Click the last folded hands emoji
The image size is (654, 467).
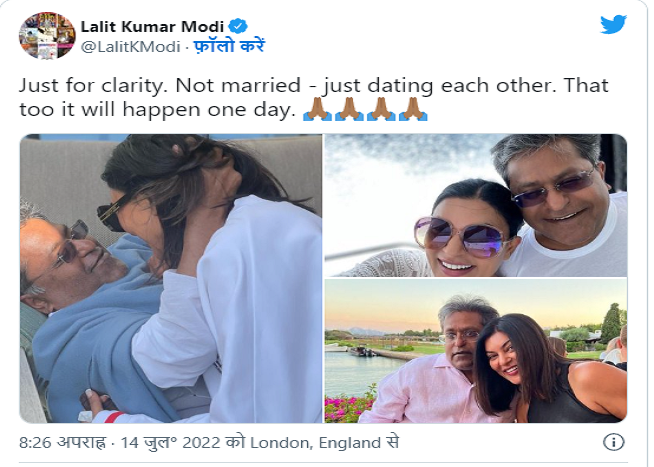tap(413, 109)
